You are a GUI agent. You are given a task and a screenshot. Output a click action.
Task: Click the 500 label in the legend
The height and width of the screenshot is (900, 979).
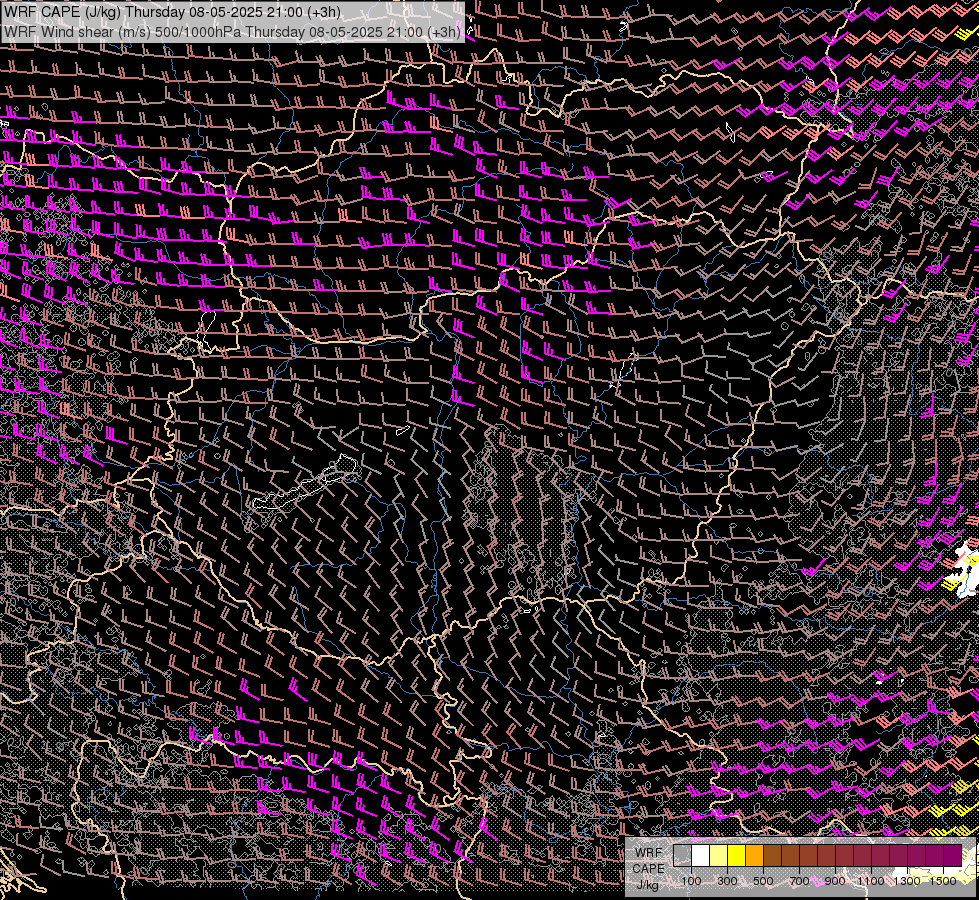coord(763,881)
